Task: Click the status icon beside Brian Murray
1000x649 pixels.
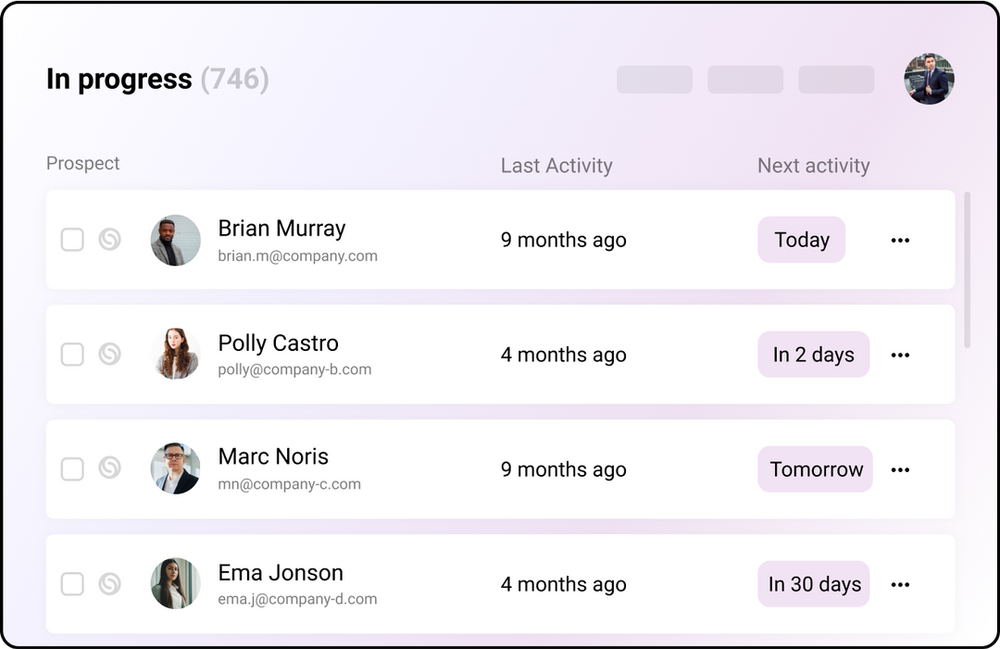Action: (109, 240)
